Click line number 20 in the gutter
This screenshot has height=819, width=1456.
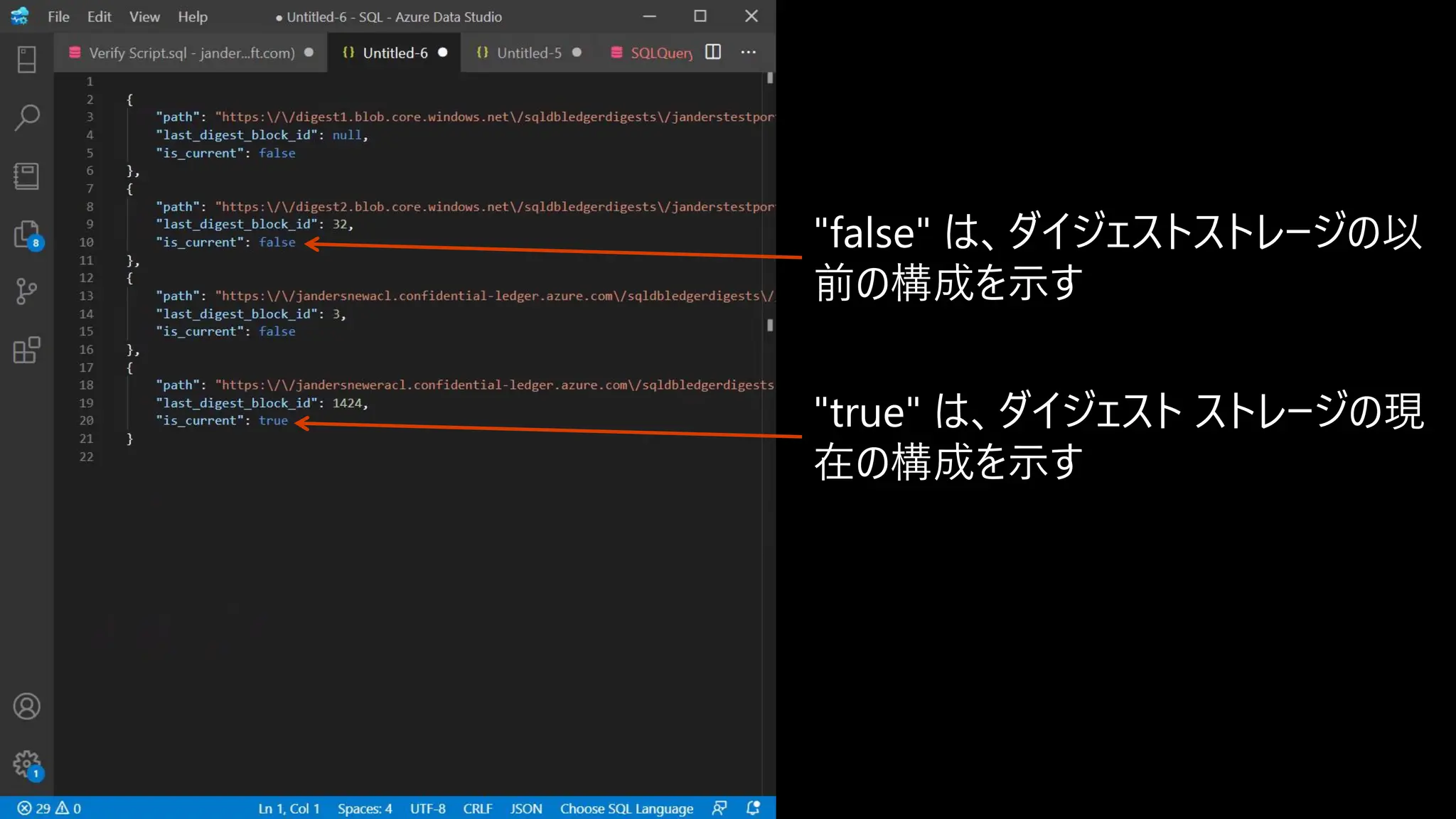pyautogui.click(x=86, y=420)
